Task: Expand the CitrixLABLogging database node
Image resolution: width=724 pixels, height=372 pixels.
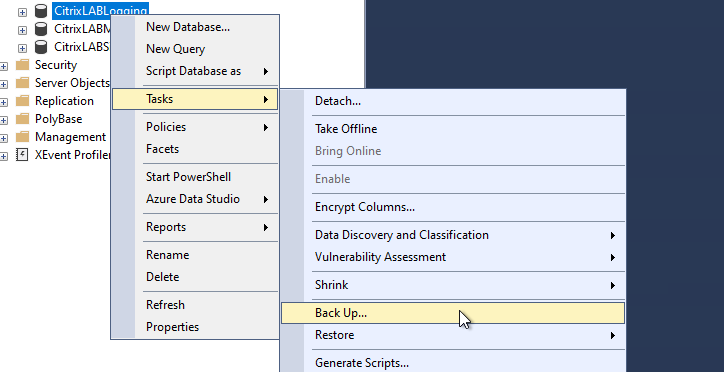Action: tap(22, 12)
